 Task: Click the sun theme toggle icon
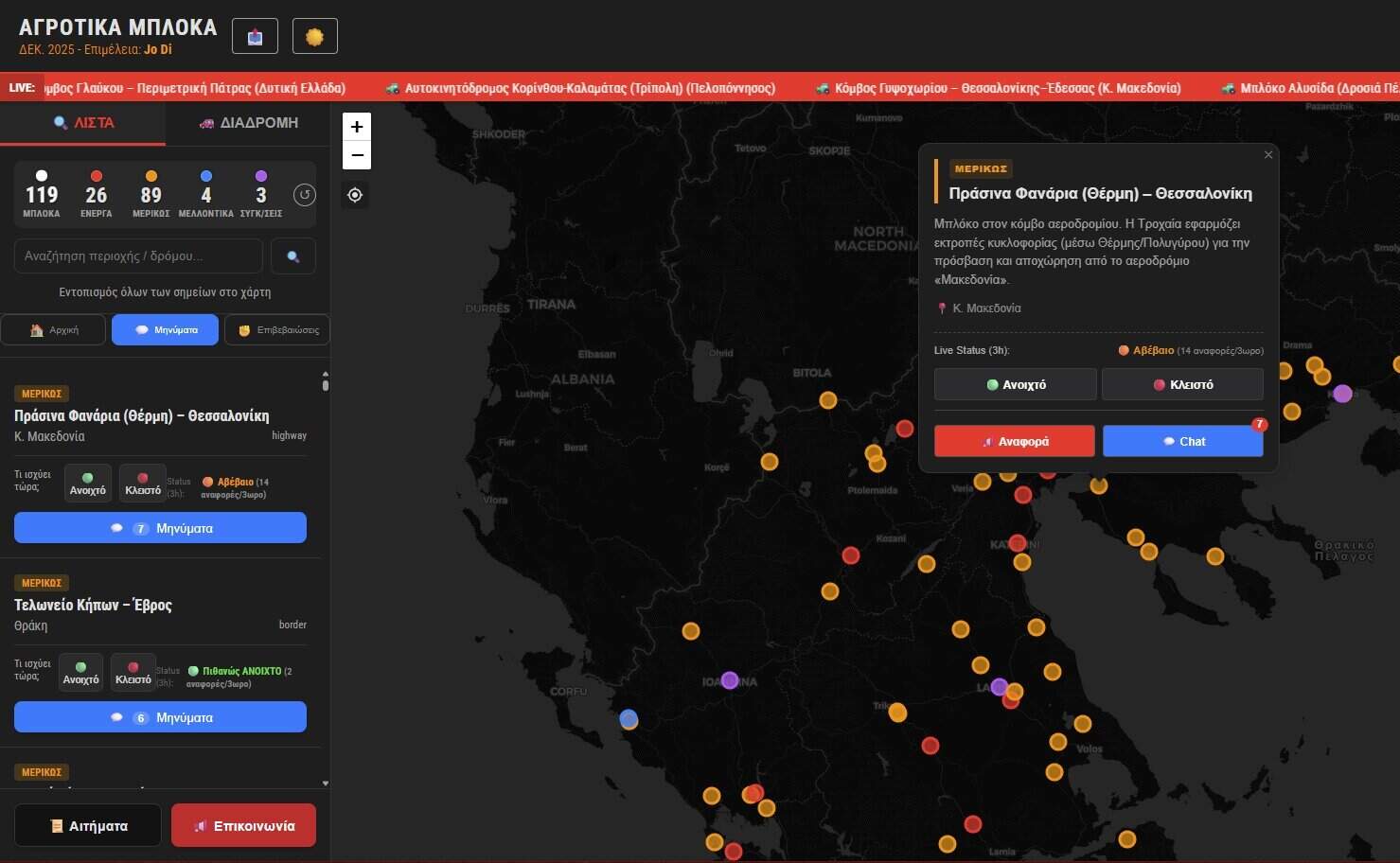pyautogui.click(x=314, y=37)
